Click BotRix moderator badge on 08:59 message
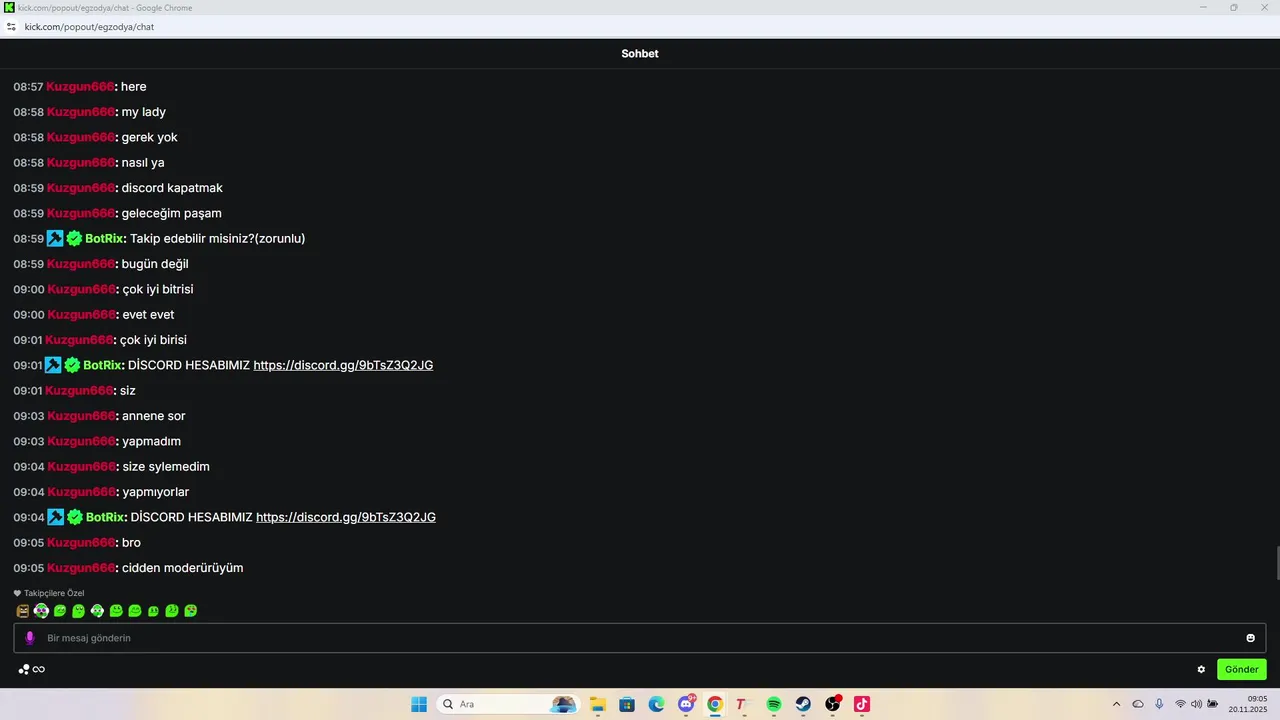 (55, 238)
